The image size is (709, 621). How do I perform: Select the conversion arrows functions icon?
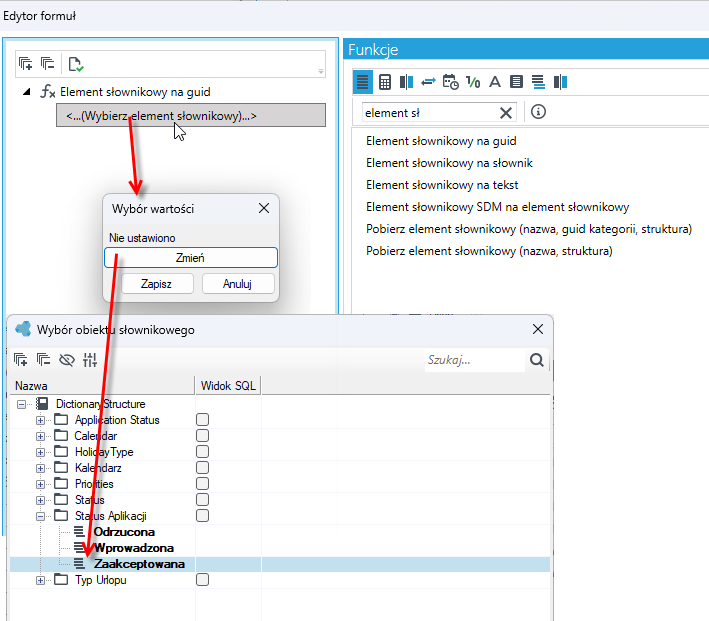point(428,82)
